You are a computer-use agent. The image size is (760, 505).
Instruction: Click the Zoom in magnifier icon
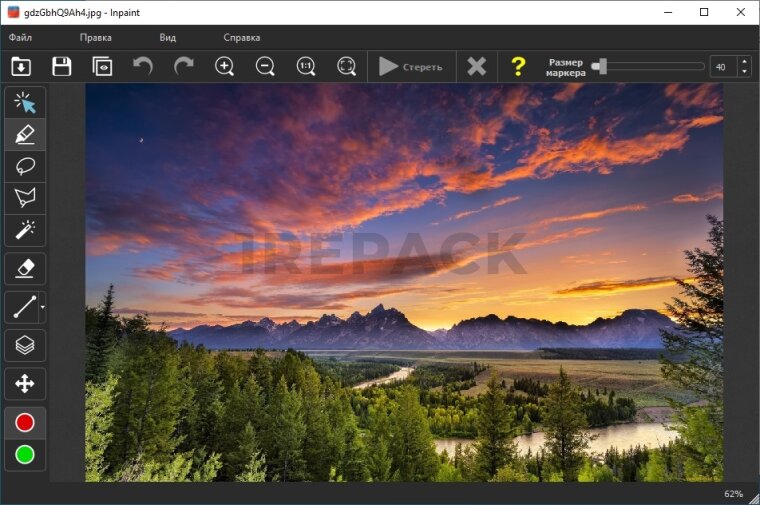[225, 67]
